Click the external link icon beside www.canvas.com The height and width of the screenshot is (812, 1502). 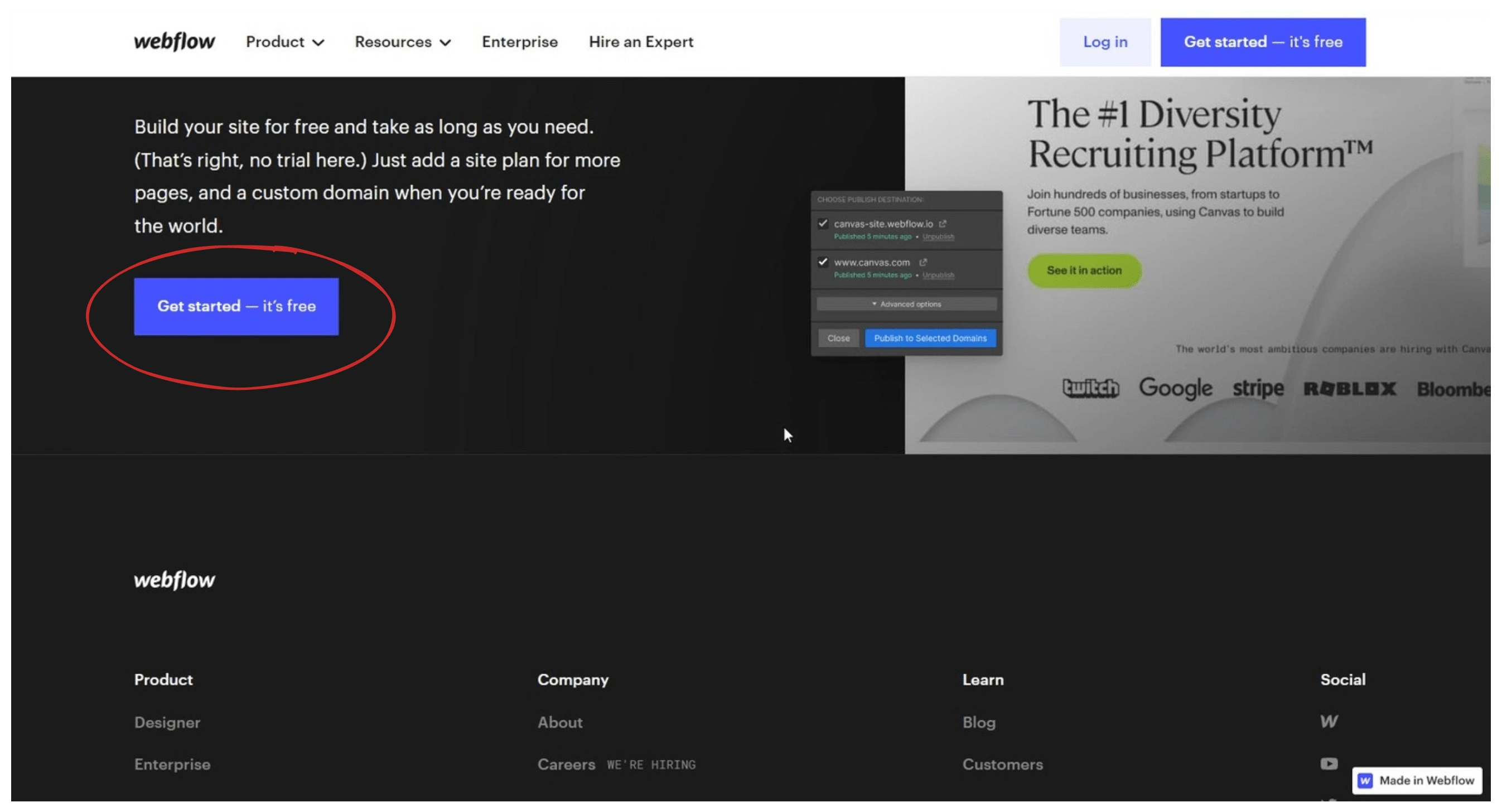923,262
